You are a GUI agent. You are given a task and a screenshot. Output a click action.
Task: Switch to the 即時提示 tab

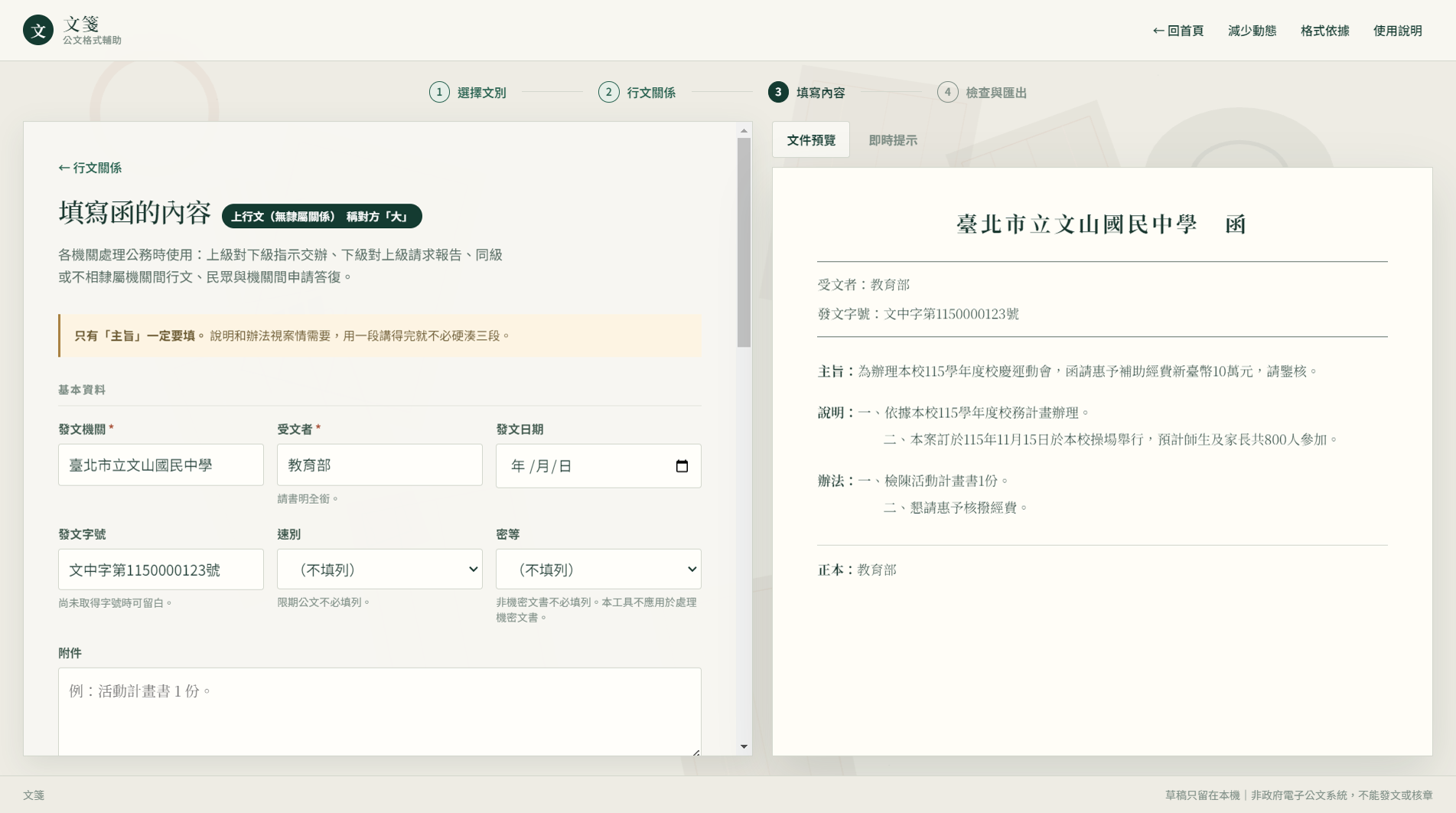click(893, 140)
